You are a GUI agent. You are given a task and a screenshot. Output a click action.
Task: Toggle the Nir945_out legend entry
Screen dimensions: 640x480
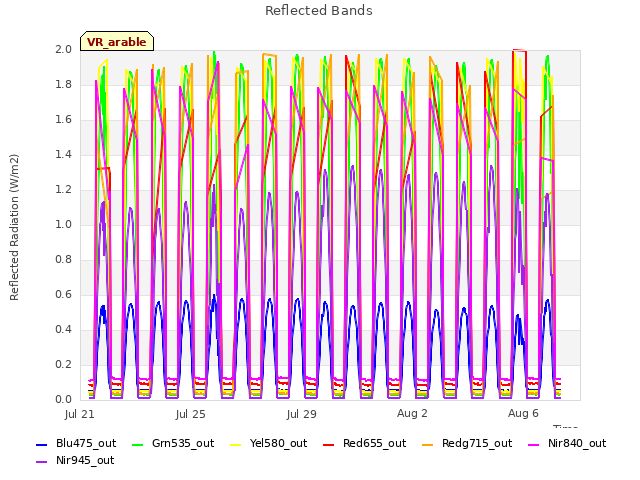click(75, 461)
